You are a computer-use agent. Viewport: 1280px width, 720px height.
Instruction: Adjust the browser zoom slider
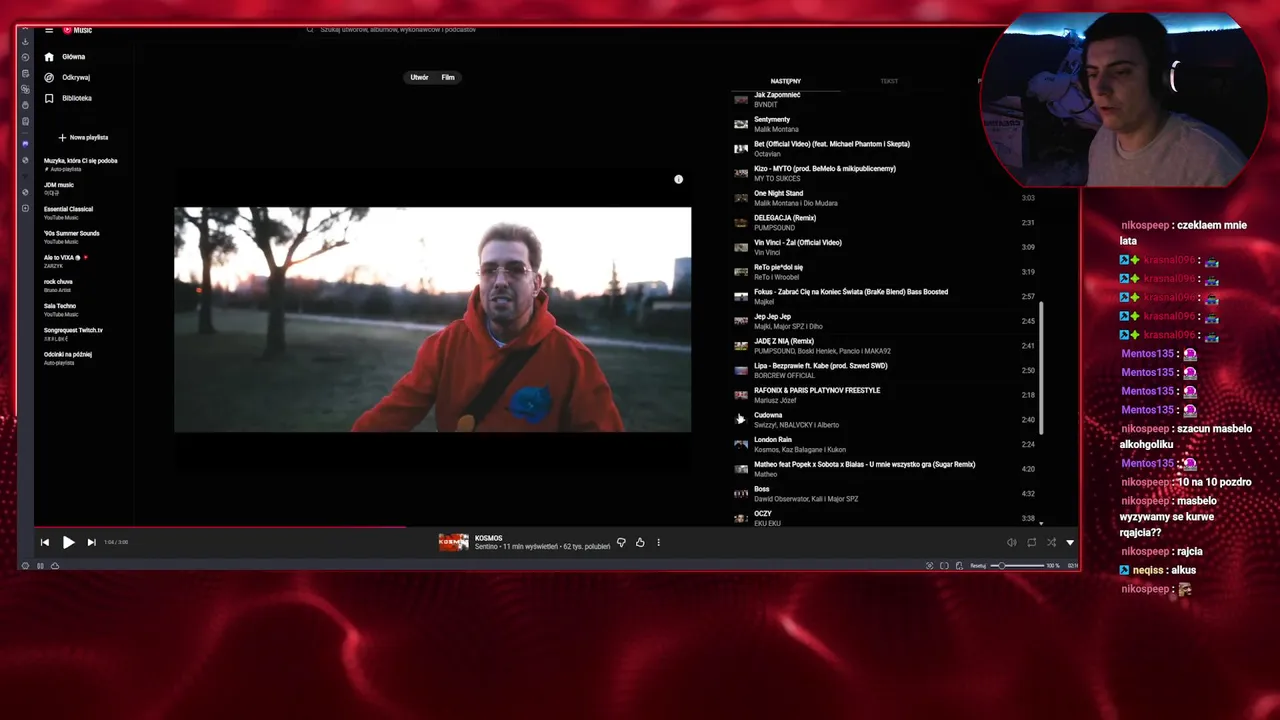(1017, 566)
